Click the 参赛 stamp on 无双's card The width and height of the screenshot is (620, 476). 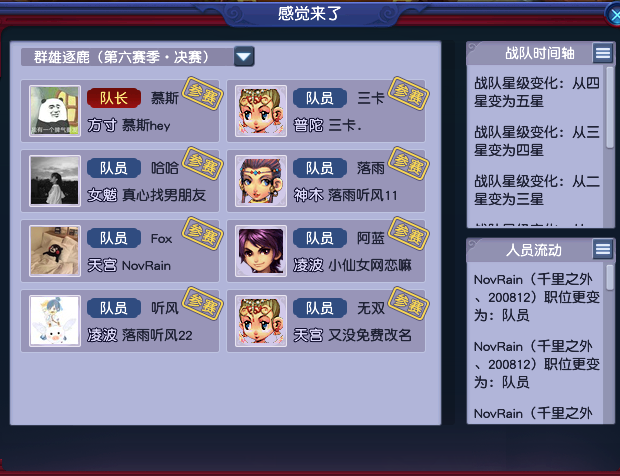click(x=408, y=303)
